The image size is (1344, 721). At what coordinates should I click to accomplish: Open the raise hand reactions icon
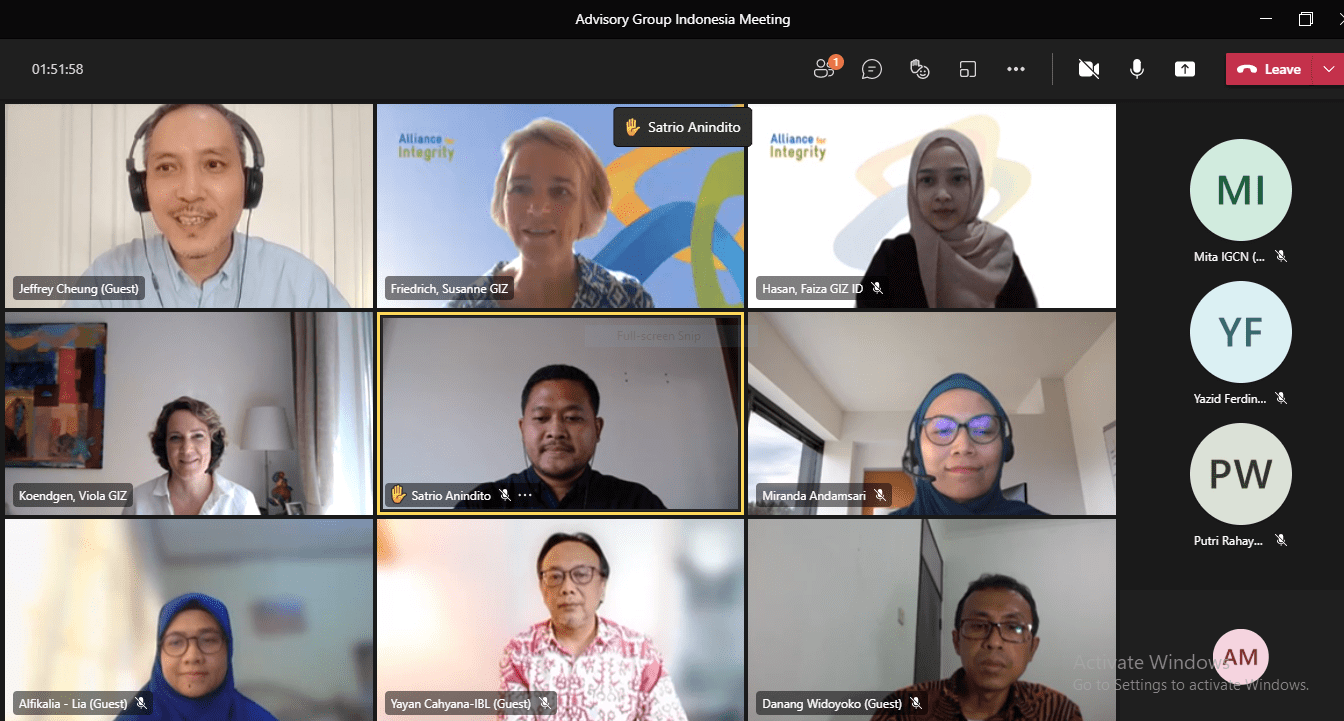coord(920,69)
